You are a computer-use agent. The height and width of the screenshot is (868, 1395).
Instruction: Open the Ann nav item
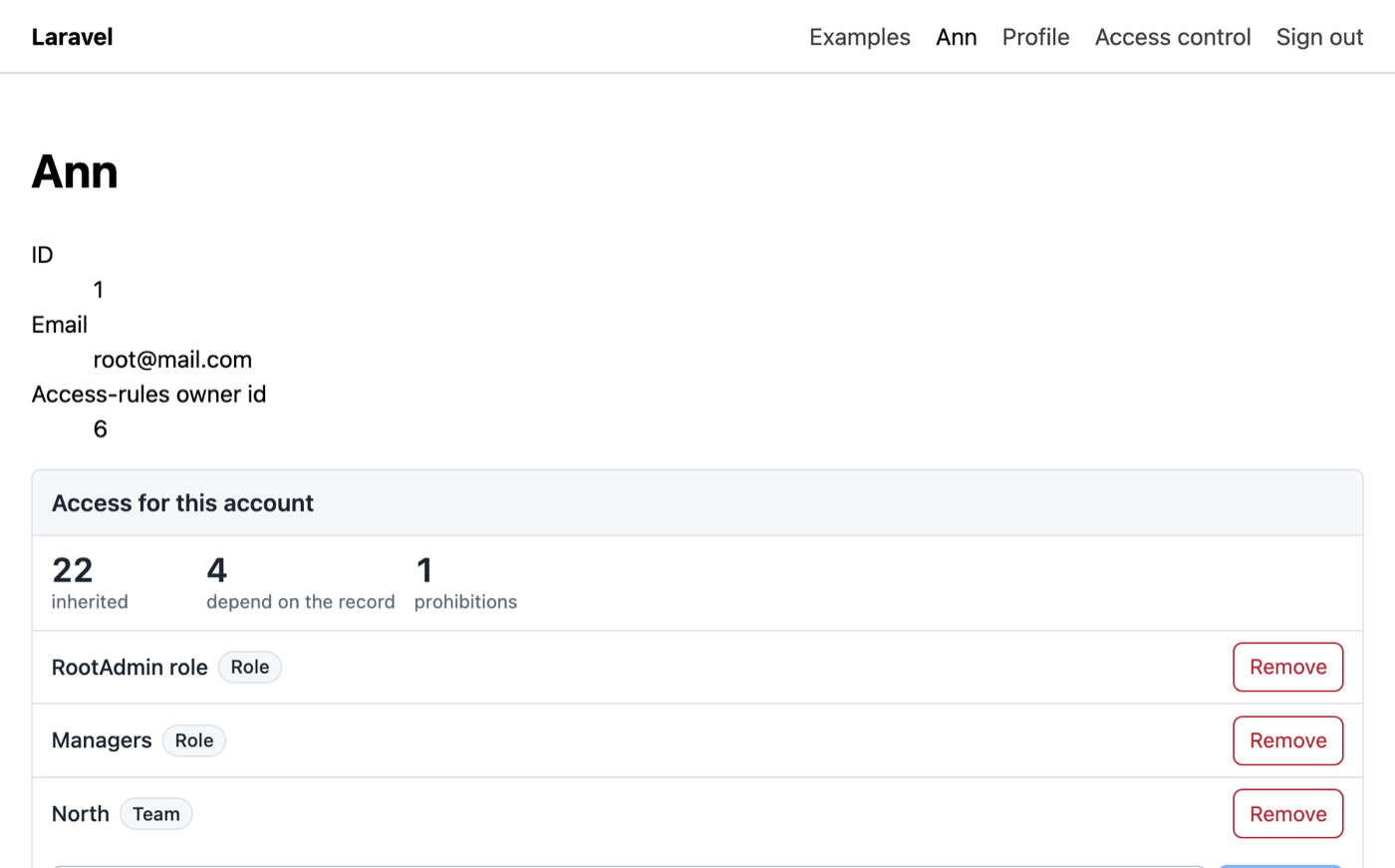click(957, 37)
